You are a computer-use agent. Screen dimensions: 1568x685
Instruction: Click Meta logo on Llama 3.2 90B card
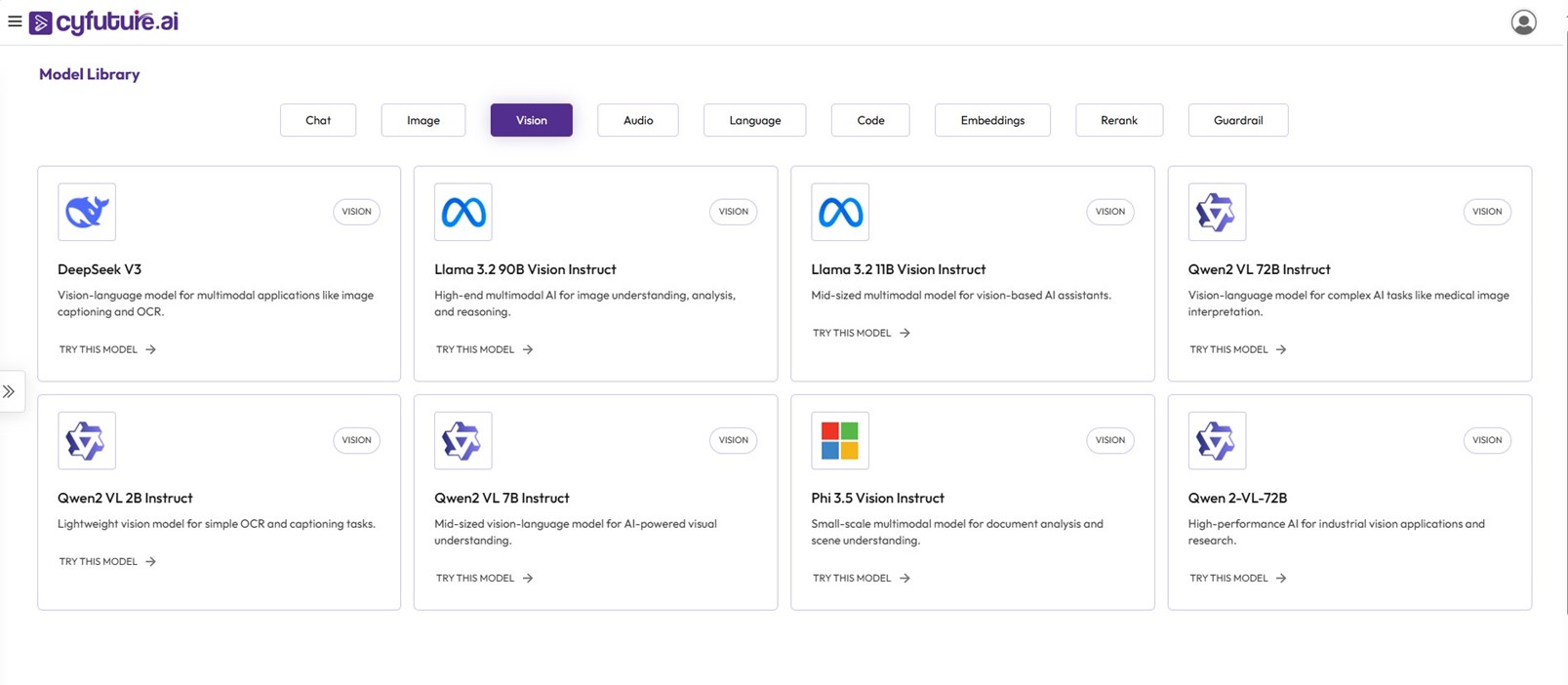click(463, 212)
